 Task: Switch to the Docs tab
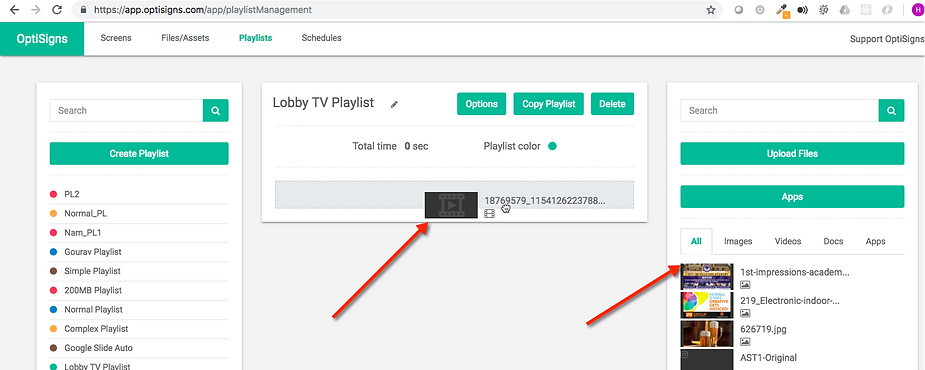click(x=834, y=241)
